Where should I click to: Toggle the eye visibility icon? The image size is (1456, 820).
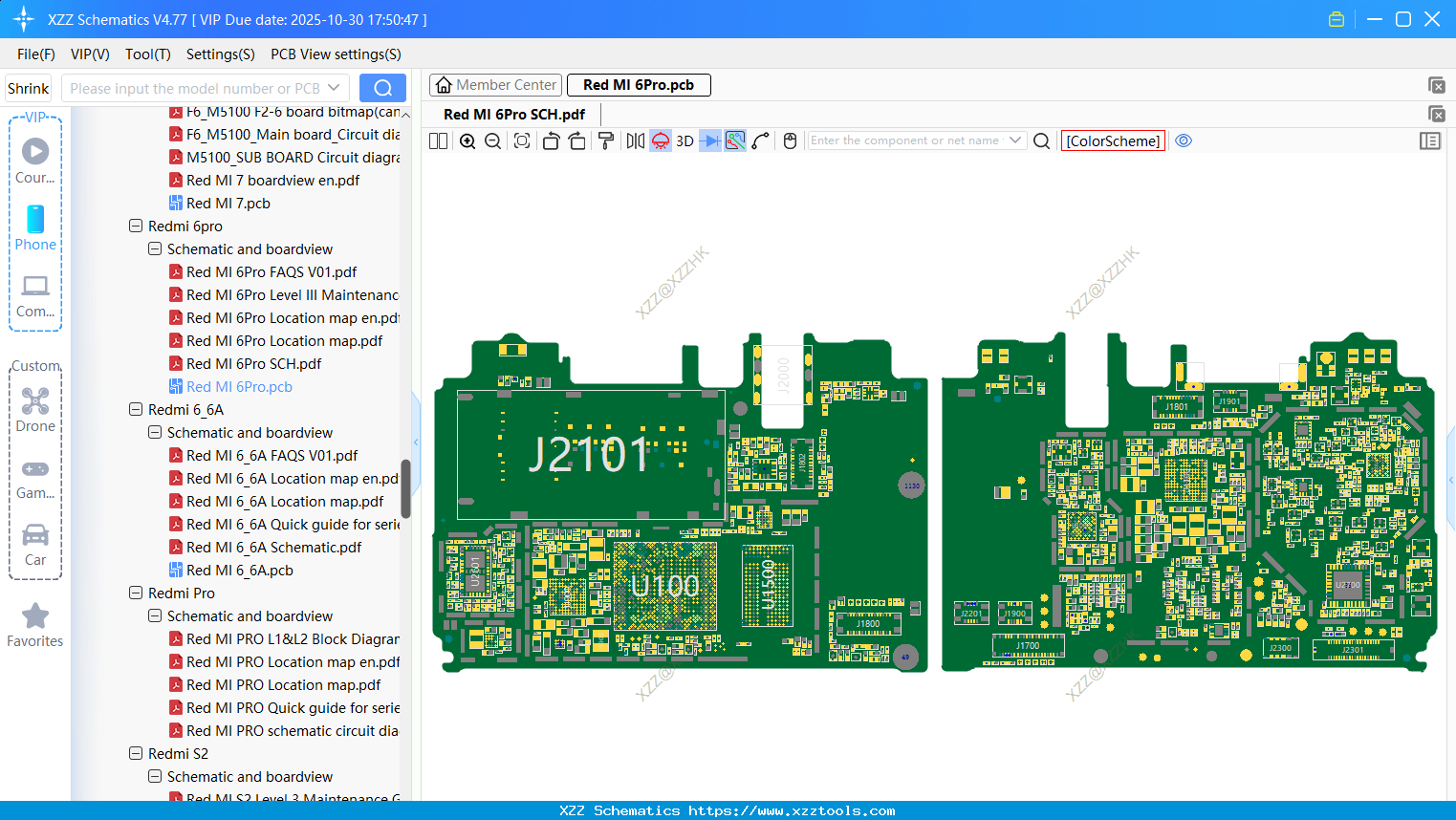click(1184, 140)
